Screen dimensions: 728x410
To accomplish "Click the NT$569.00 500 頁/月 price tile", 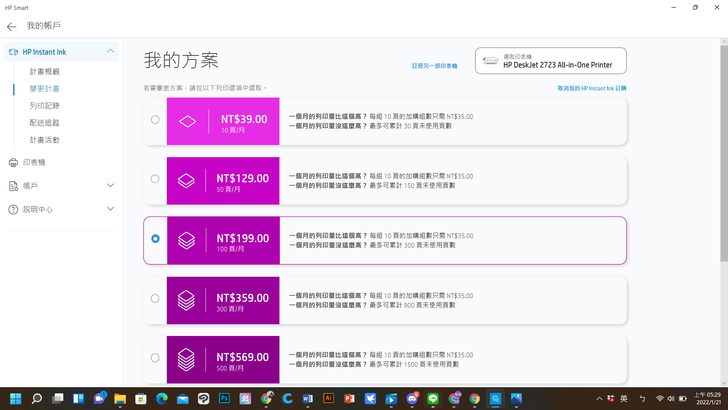I will tap(223, 360).
